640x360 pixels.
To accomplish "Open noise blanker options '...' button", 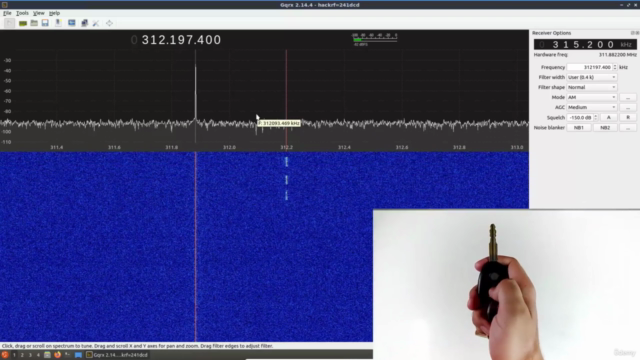I will point(628,128).
